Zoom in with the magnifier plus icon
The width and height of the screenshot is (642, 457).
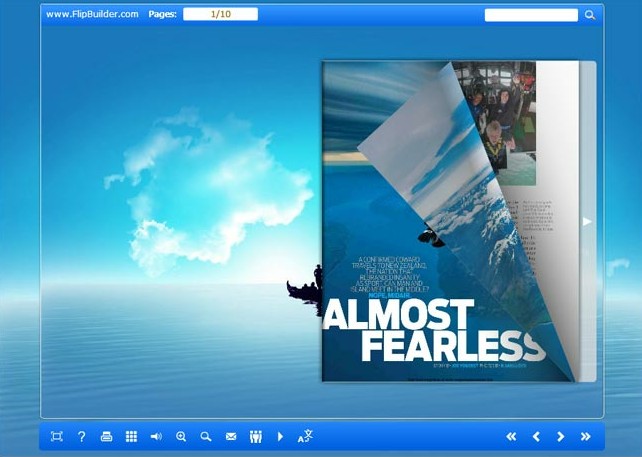181,436
